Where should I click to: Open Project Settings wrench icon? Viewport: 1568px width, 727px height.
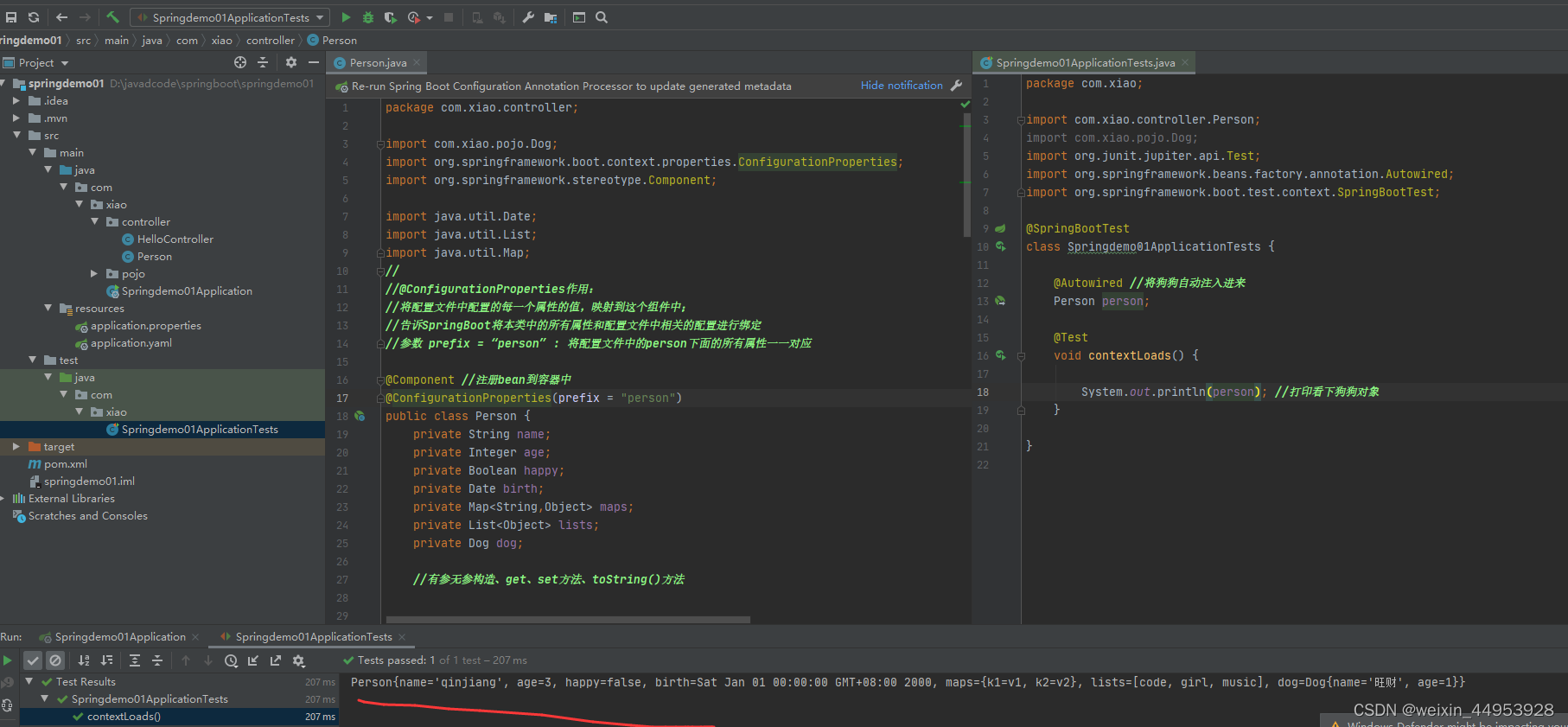click(x=528, y=17)
